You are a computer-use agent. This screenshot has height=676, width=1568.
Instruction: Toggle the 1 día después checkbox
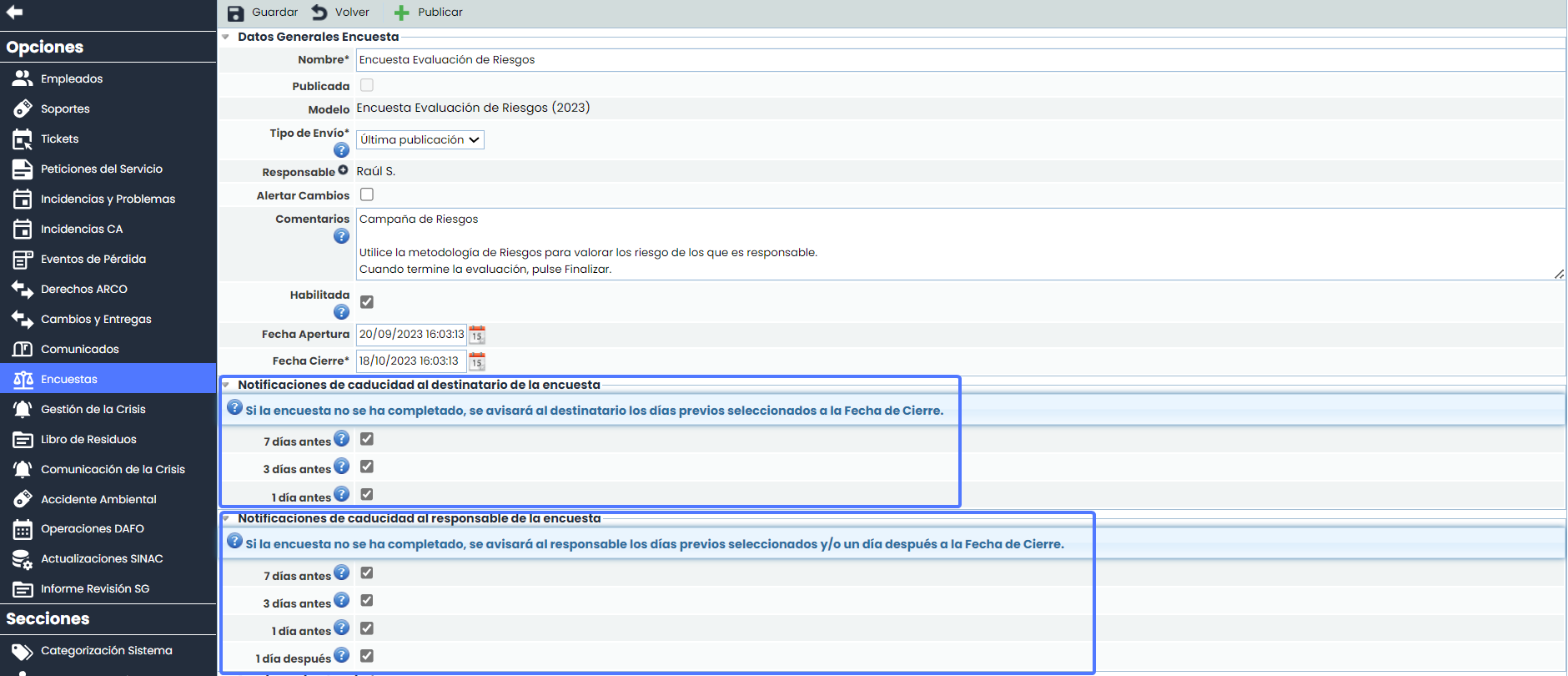click(x=367, y=656)
